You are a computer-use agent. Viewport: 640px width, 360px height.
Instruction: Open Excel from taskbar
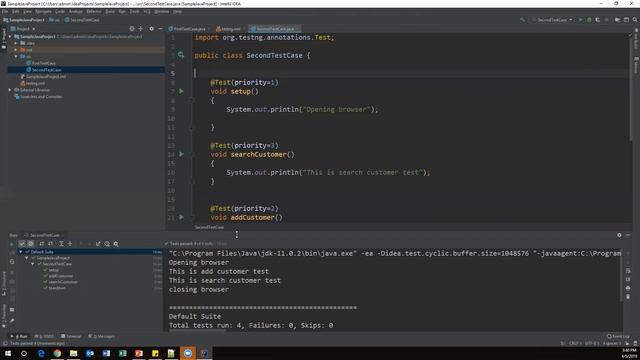pos(122,353)
